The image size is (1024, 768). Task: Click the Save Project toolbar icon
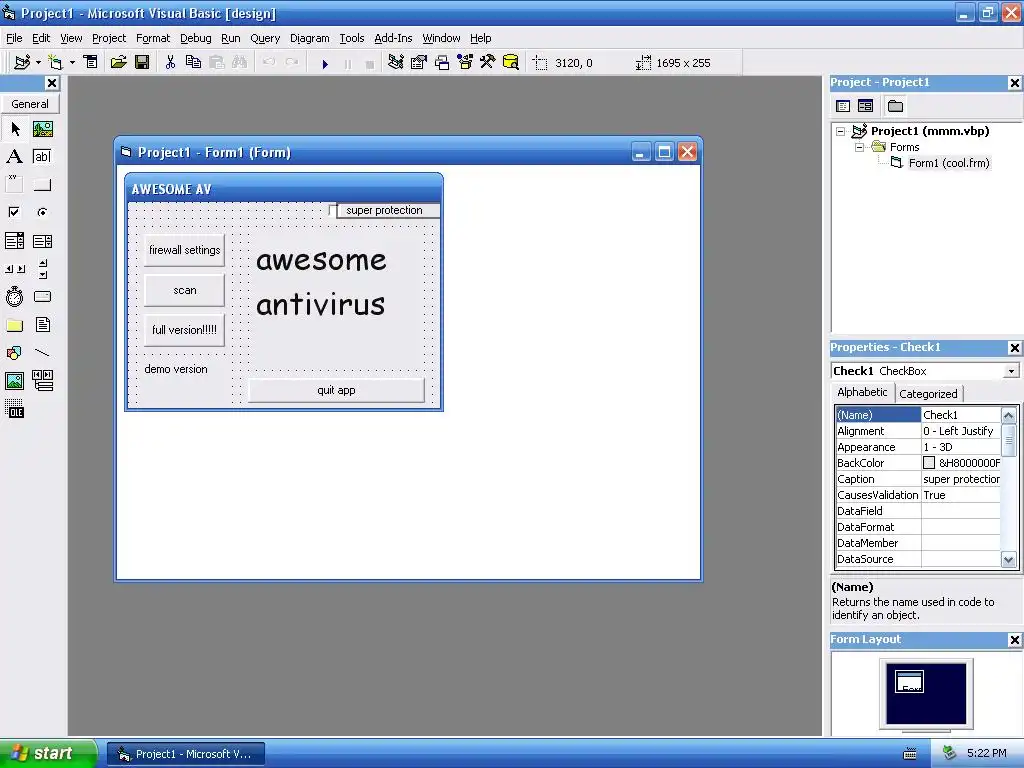pos(142,63)
